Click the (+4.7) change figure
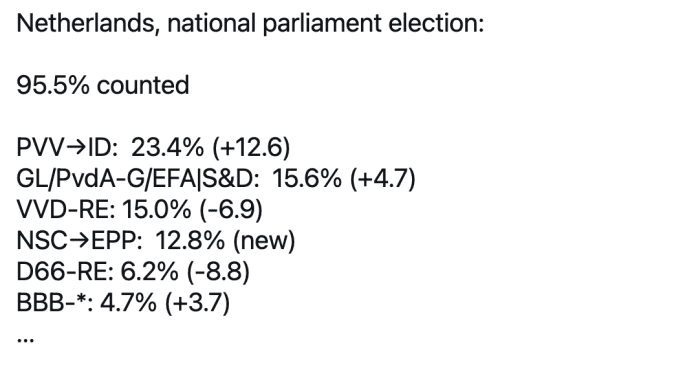This screenshot has height=385, width=696. point(383,179)
